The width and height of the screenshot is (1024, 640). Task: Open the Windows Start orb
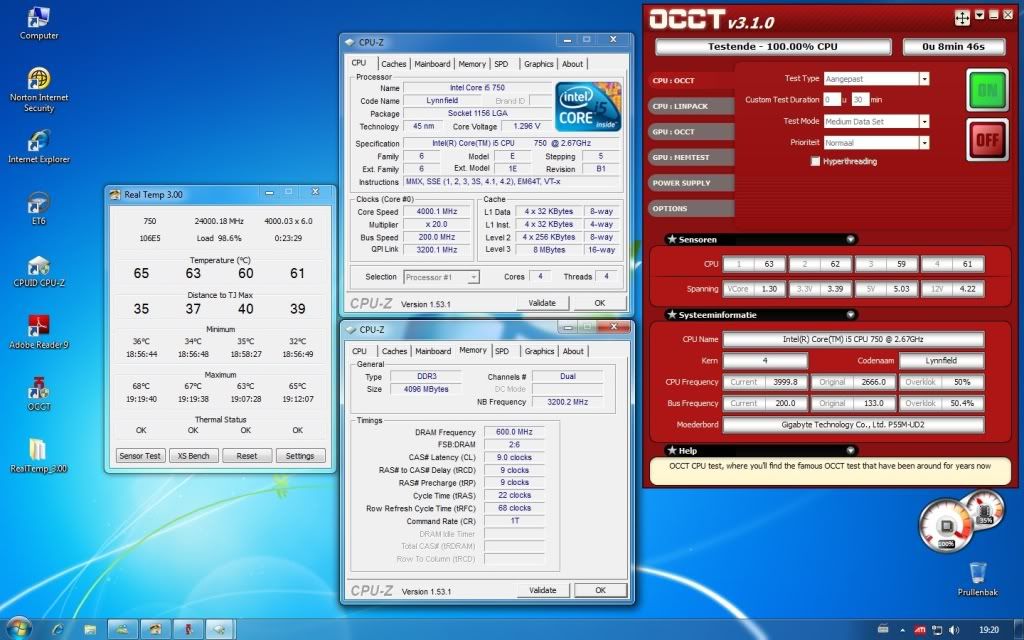19,628
